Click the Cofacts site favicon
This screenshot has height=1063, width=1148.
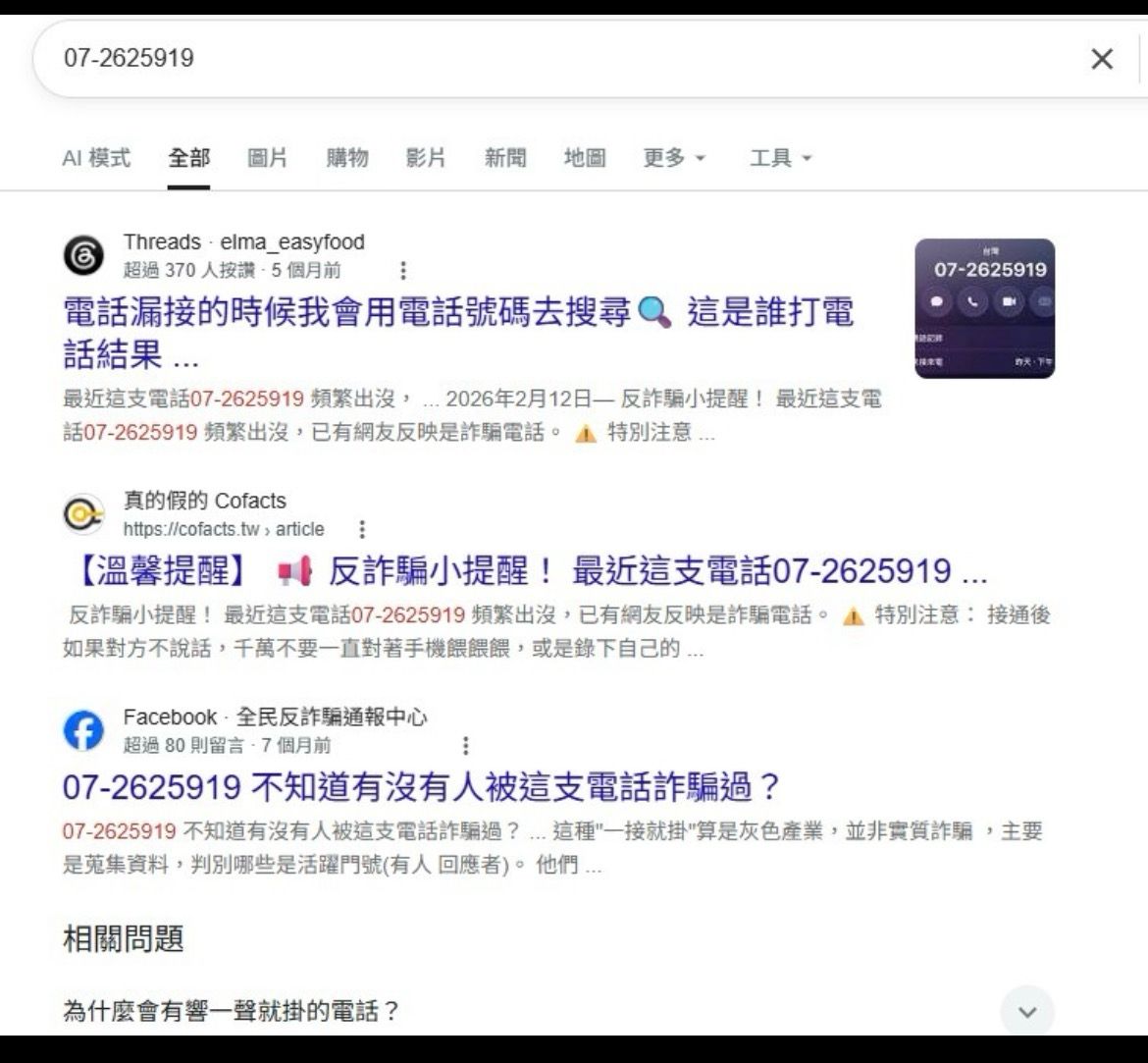(83, 514)
